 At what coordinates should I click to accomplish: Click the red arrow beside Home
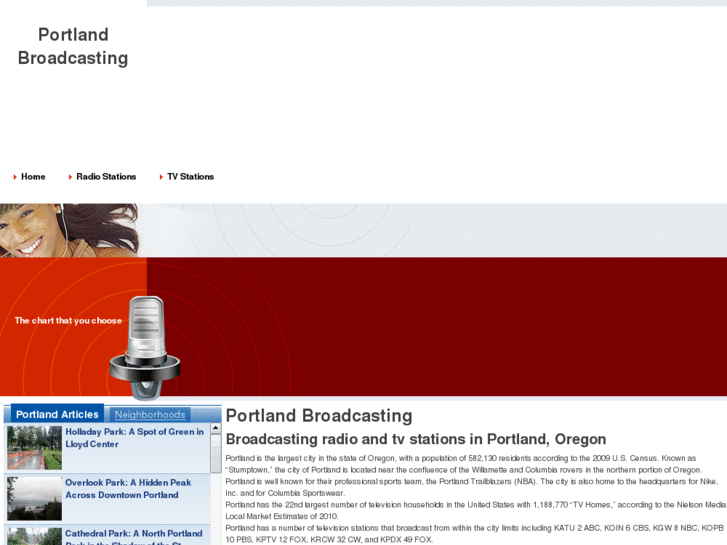click(15, 177)
